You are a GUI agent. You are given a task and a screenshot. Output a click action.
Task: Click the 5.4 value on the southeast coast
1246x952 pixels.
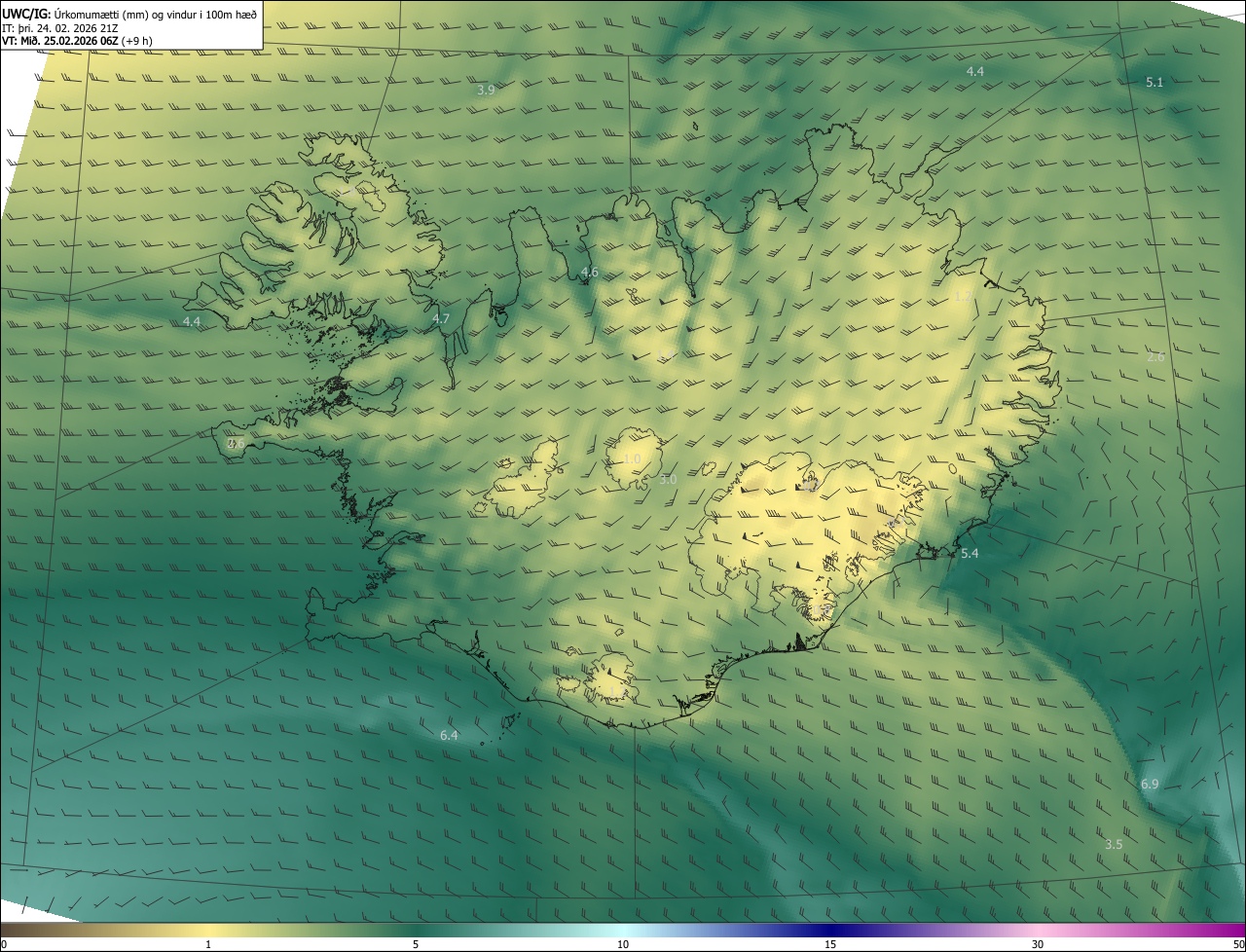click(970, 554)
